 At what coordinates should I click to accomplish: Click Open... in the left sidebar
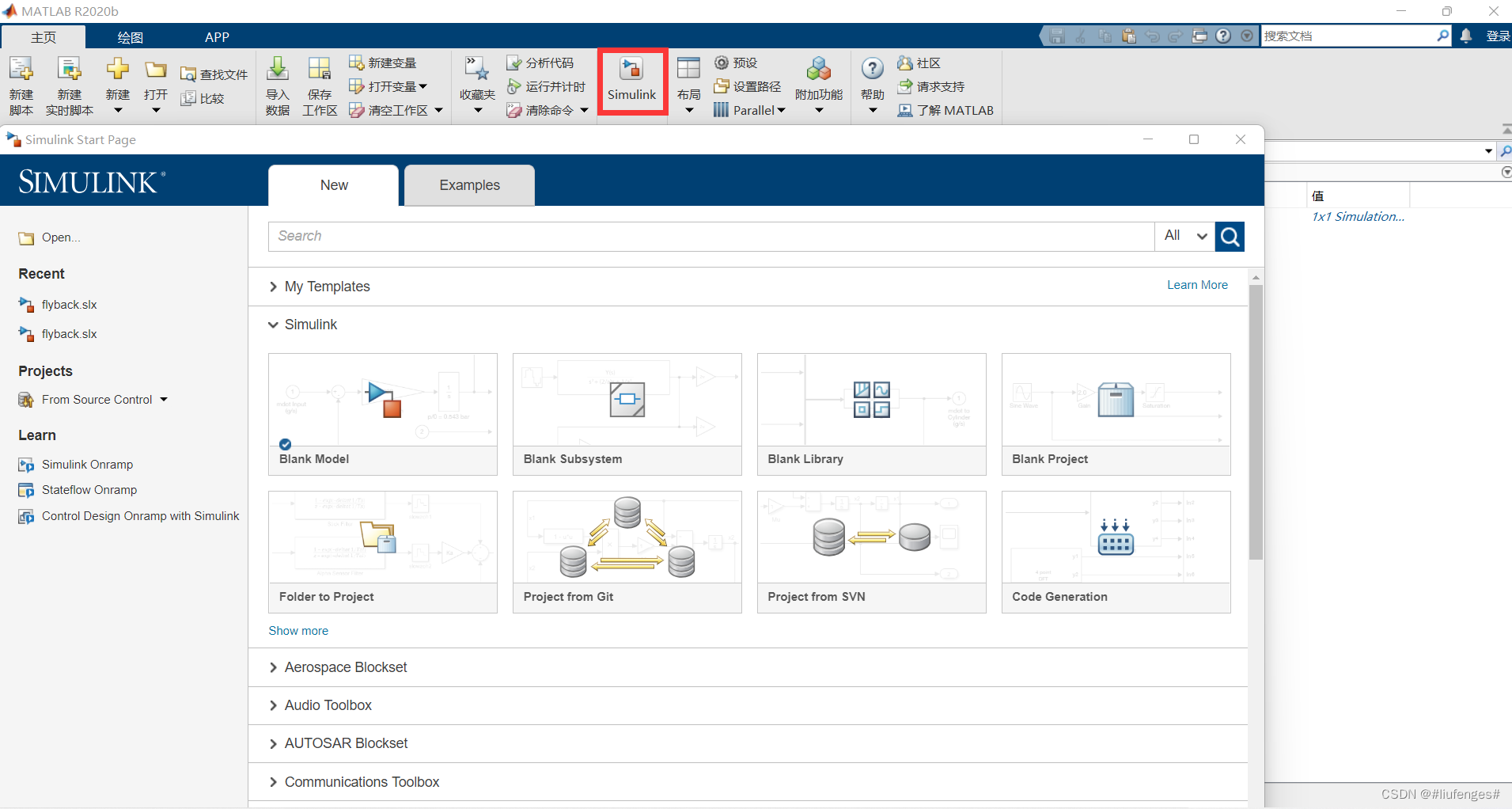50,237
